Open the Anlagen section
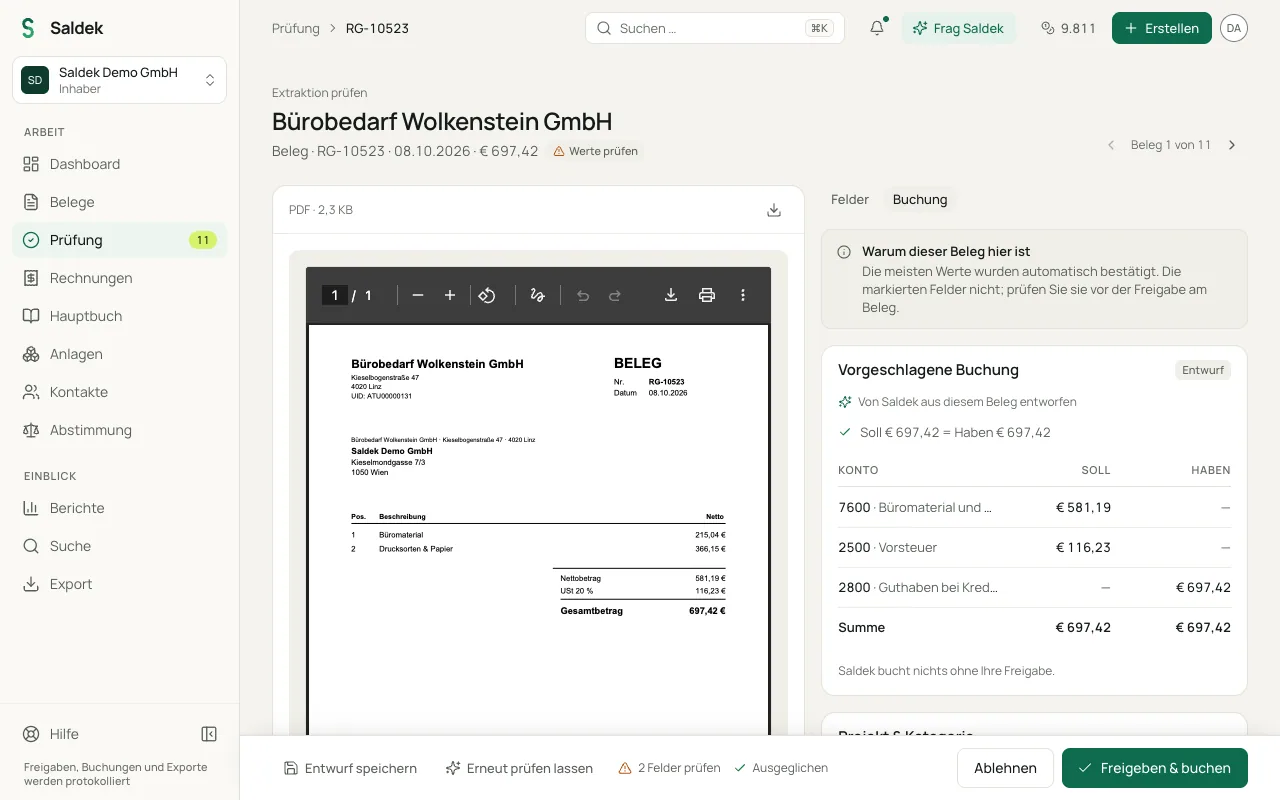This screenshot has height=800, width=1280. [119, 354]
